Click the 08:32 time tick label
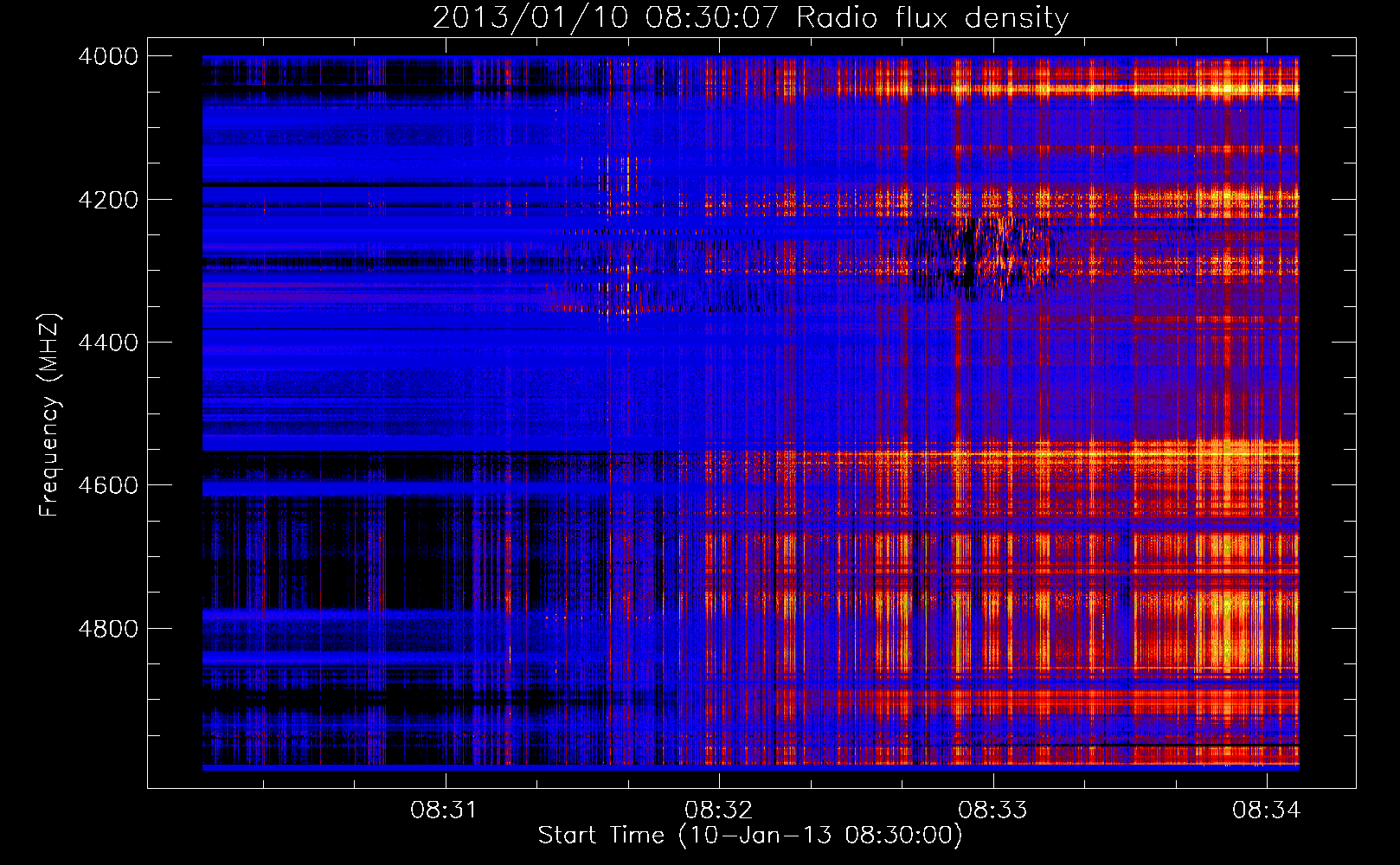1400x865 pixels. tap(718, 811)
